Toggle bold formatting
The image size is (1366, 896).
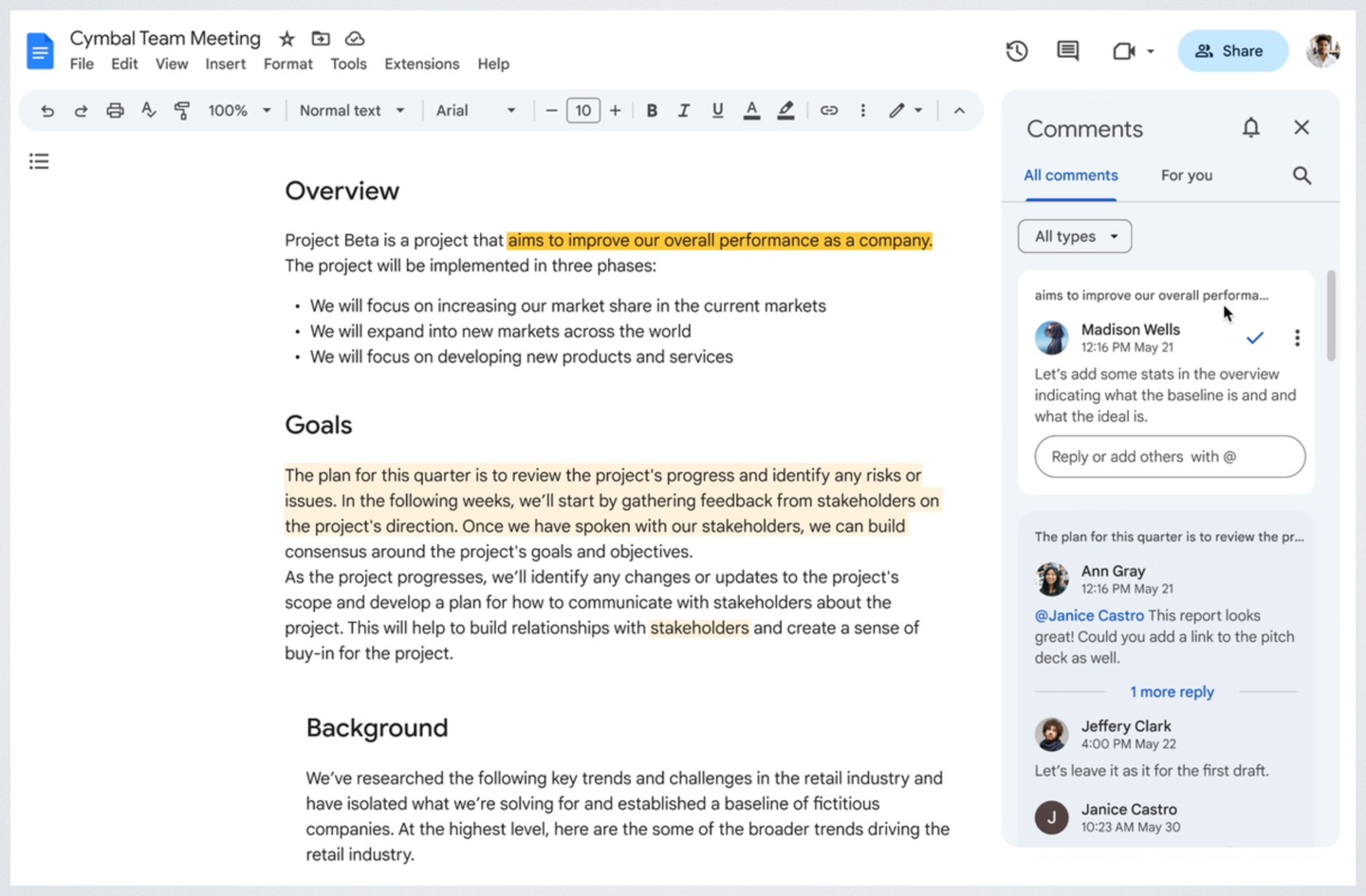point(652,111)
